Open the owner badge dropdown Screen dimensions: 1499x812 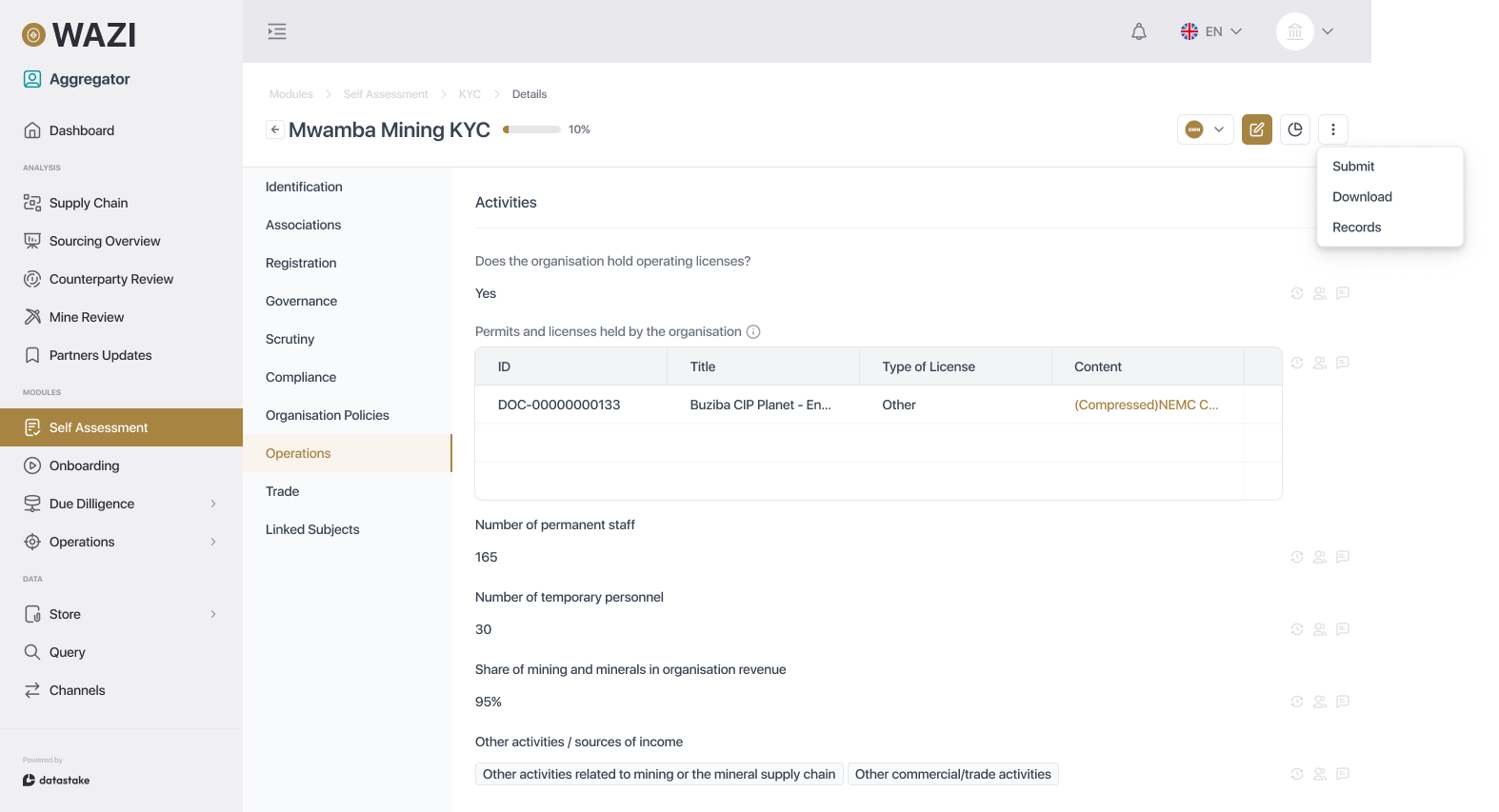(1206, 129)
